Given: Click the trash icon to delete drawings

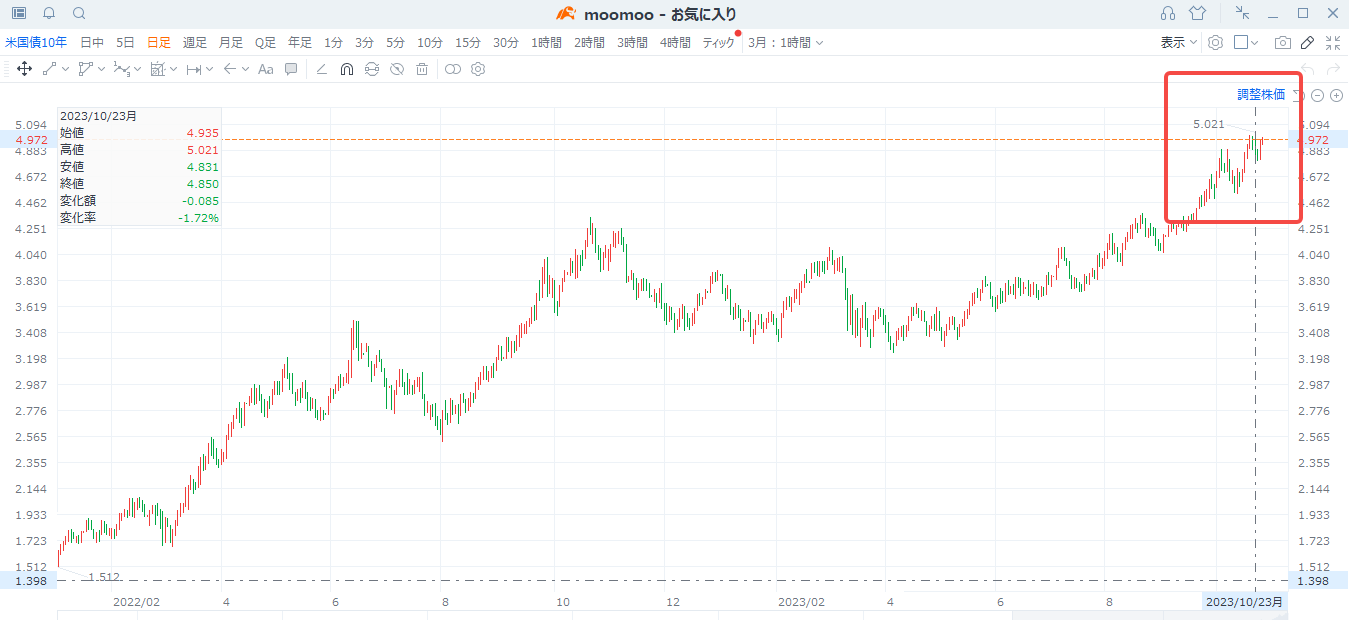Looking at the screenshot, I should 422,69.
